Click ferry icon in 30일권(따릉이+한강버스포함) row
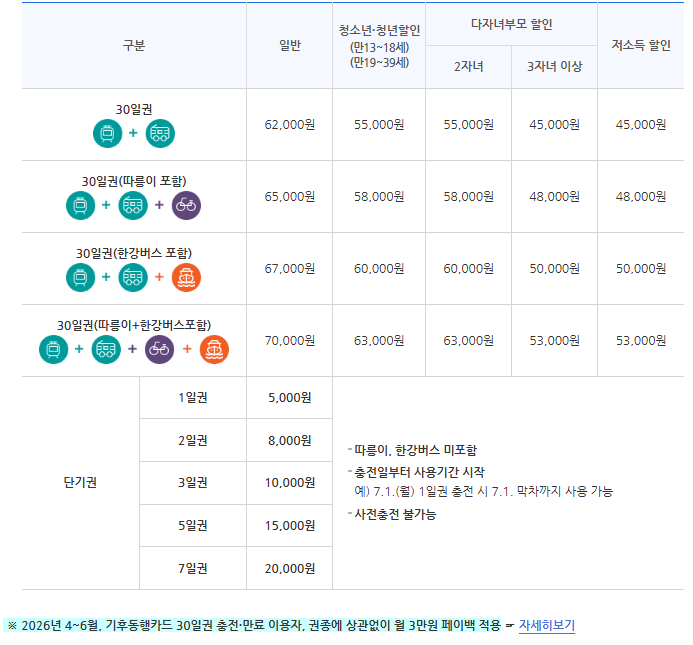The width and height of the screenshot is (693, 645). [214, 350]
